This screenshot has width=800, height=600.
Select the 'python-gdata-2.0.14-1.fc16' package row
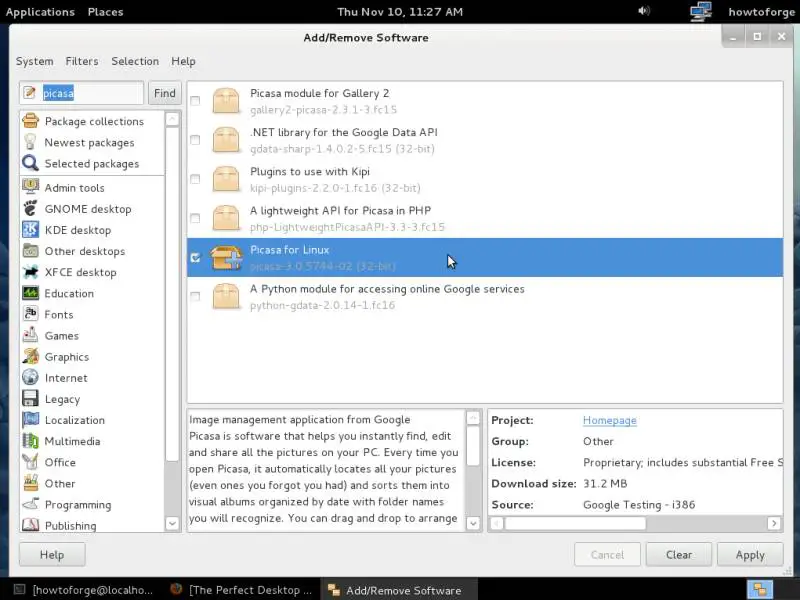485,296
